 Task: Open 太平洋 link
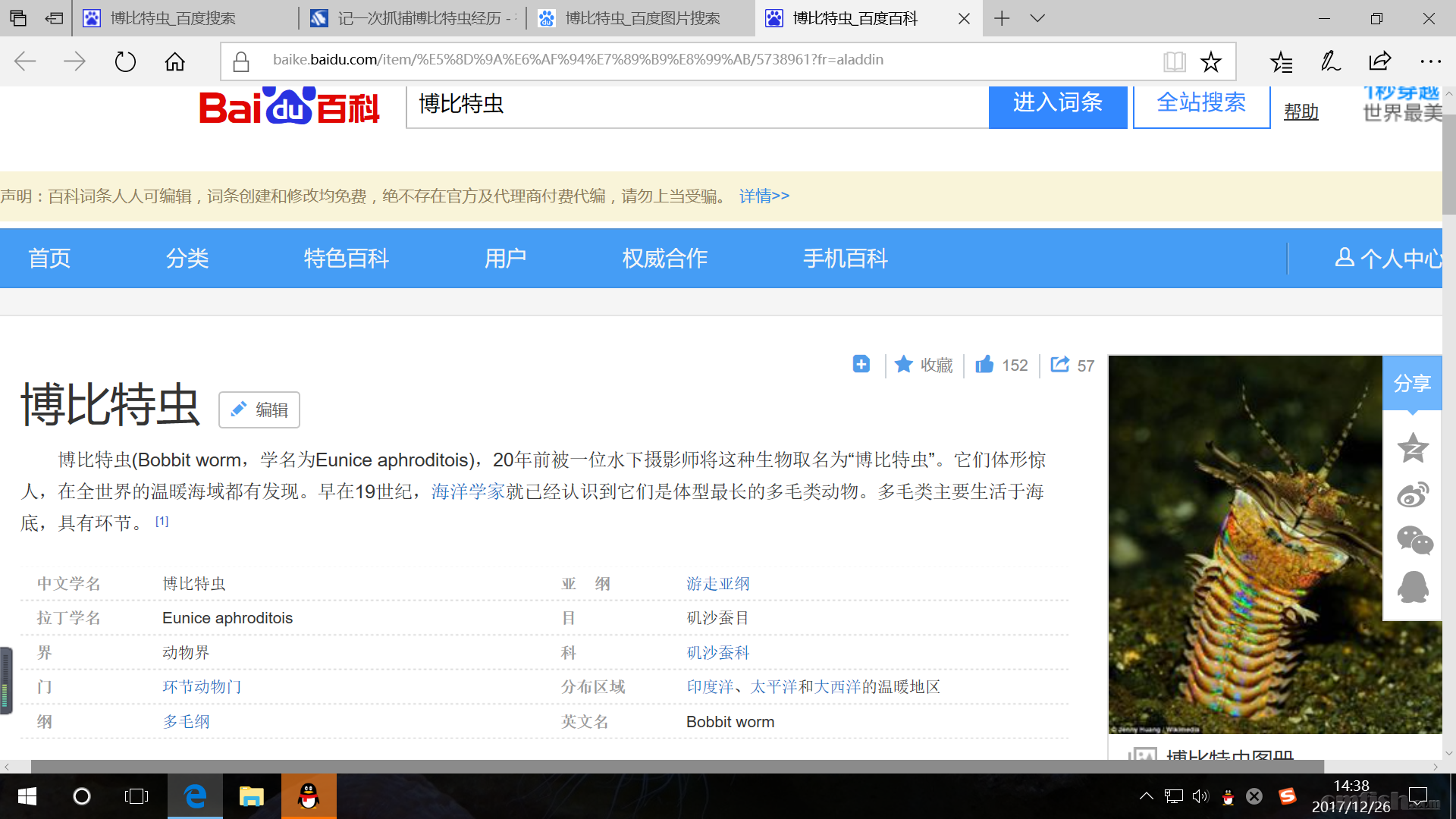pyautogui.click(x=773, y=687)
